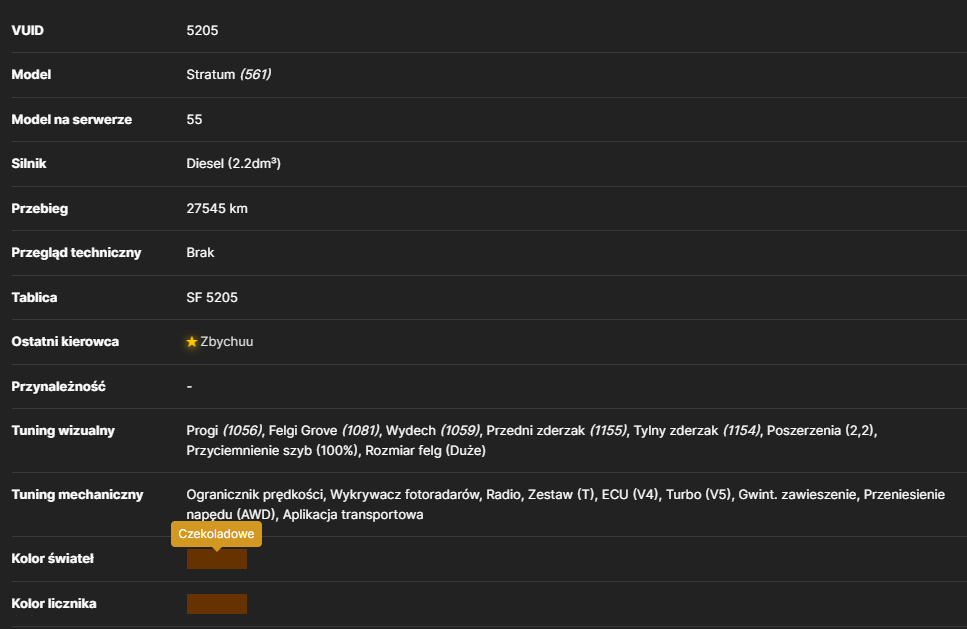Click the 27545 km mileage value
967x629 pixels.
click(x=217, y=208)
